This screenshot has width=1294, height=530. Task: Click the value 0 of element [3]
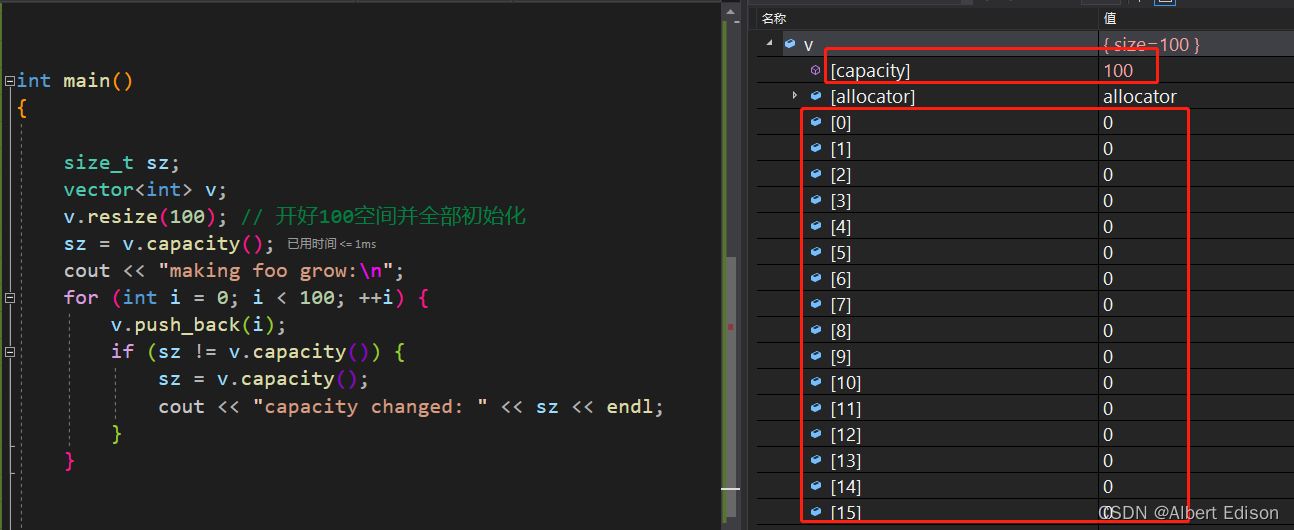[1108, 200]
